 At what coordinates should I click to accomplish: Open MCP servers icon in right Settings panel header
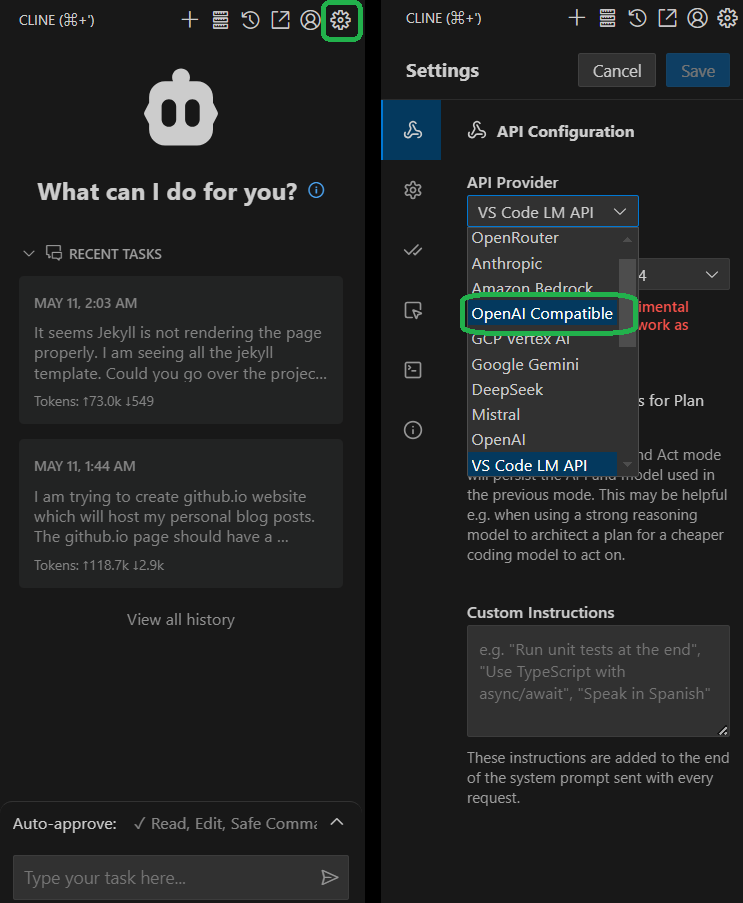607,18
